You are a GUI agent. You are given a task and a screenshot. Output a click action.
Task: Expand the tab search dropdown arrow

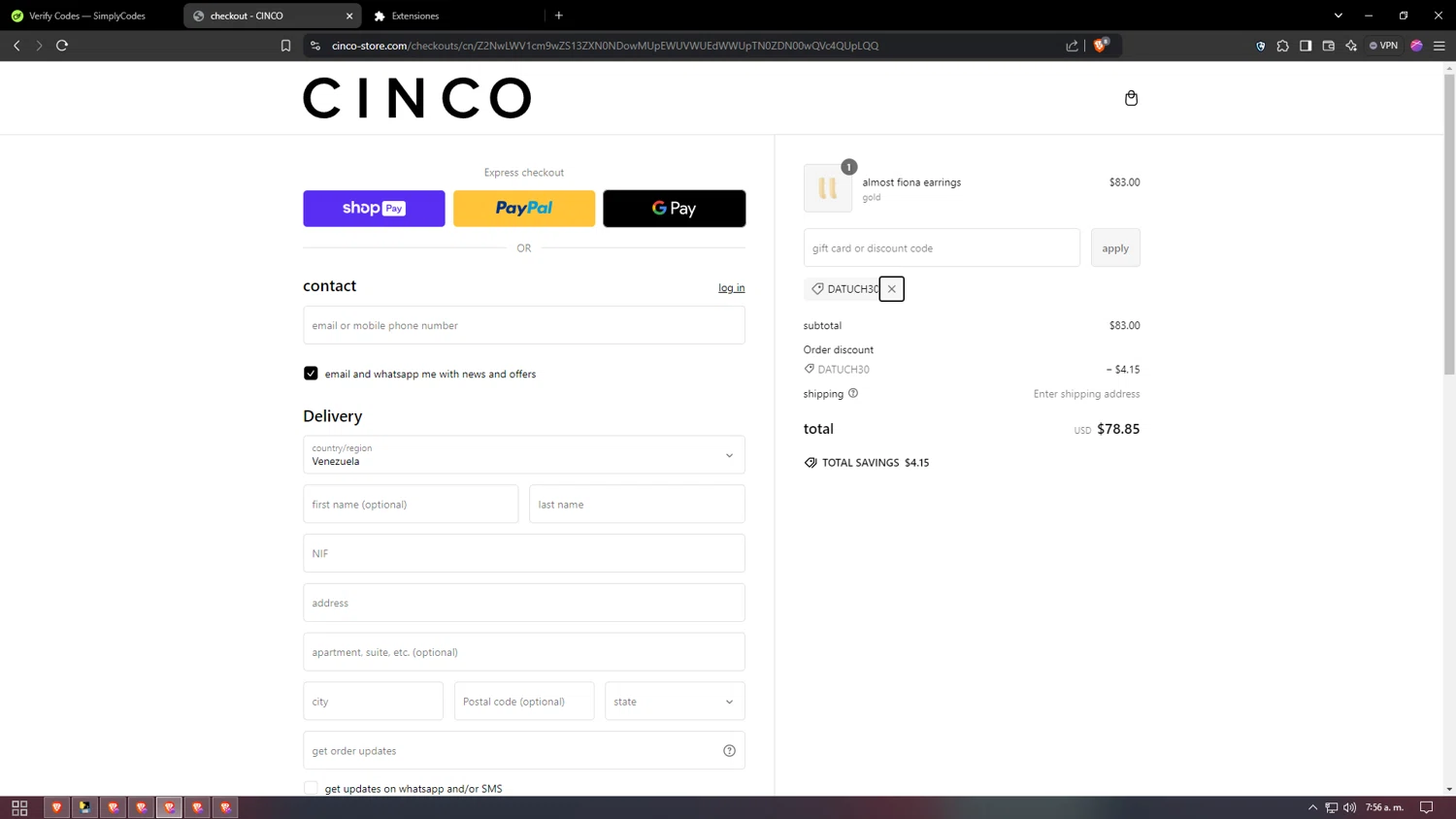[1338, 16]
